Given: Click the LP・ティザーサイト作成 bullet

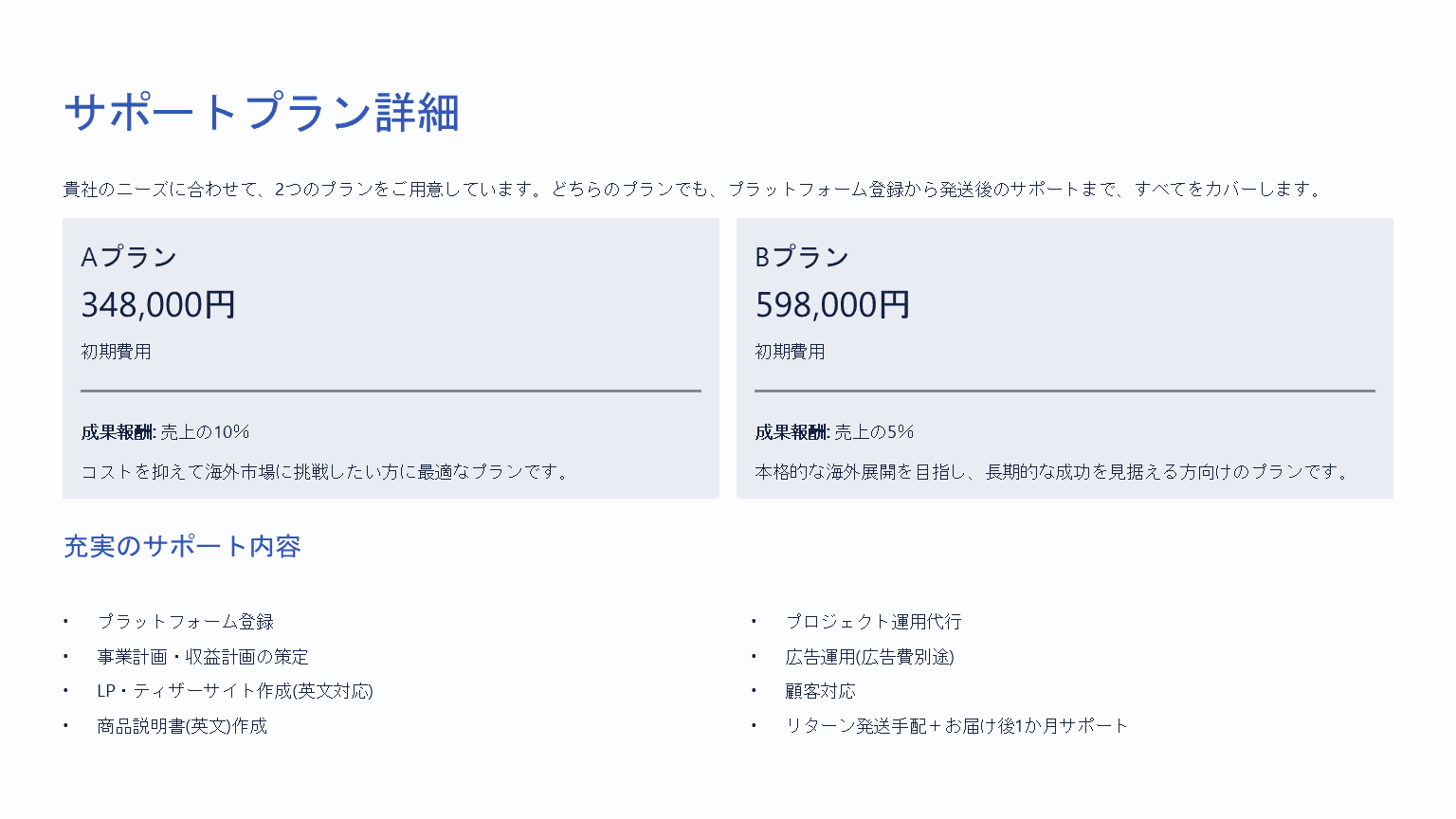Looking at the screenshot, I should click(235, 691).
